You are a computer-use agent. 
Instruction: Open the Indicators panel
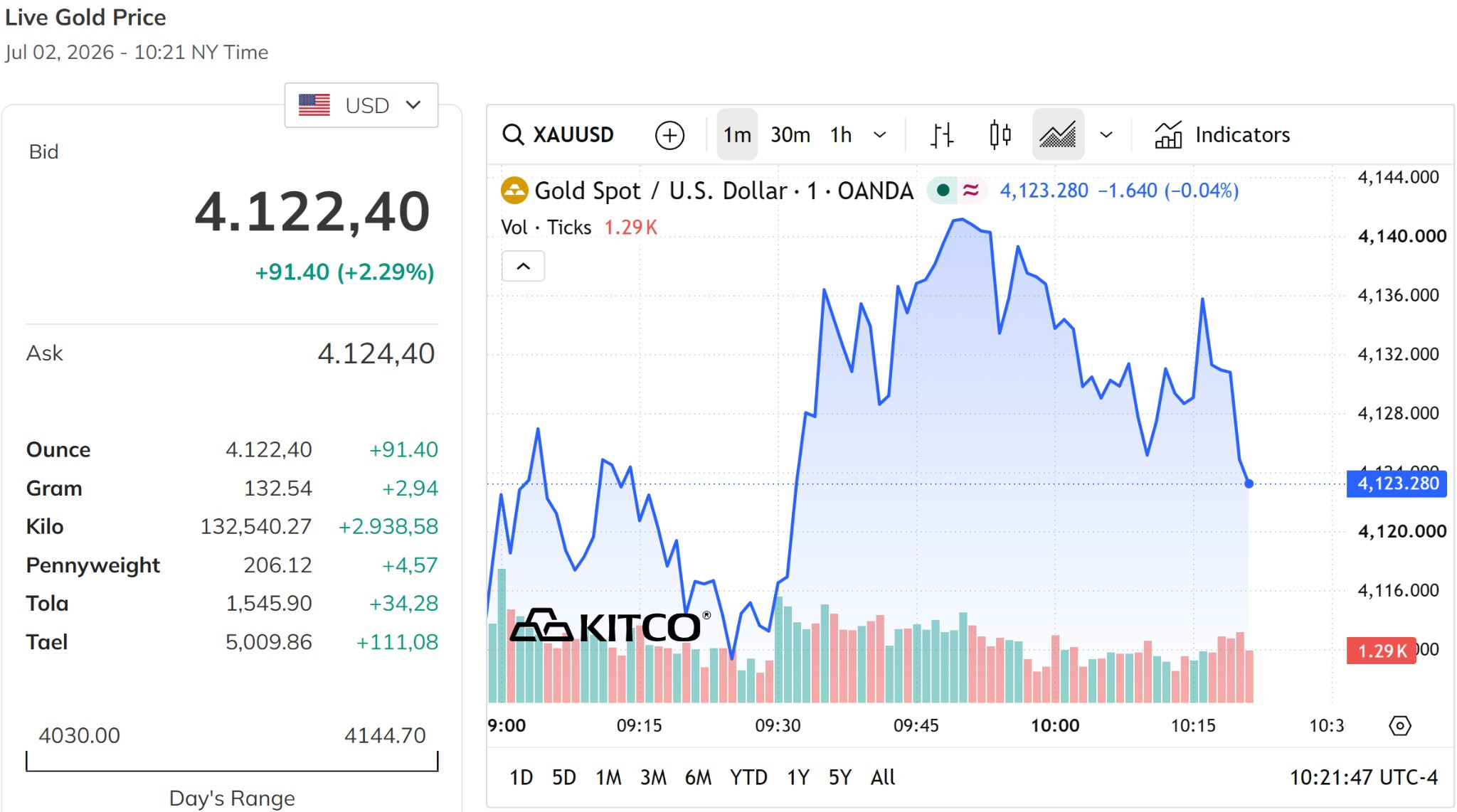tap(1222, 134)
